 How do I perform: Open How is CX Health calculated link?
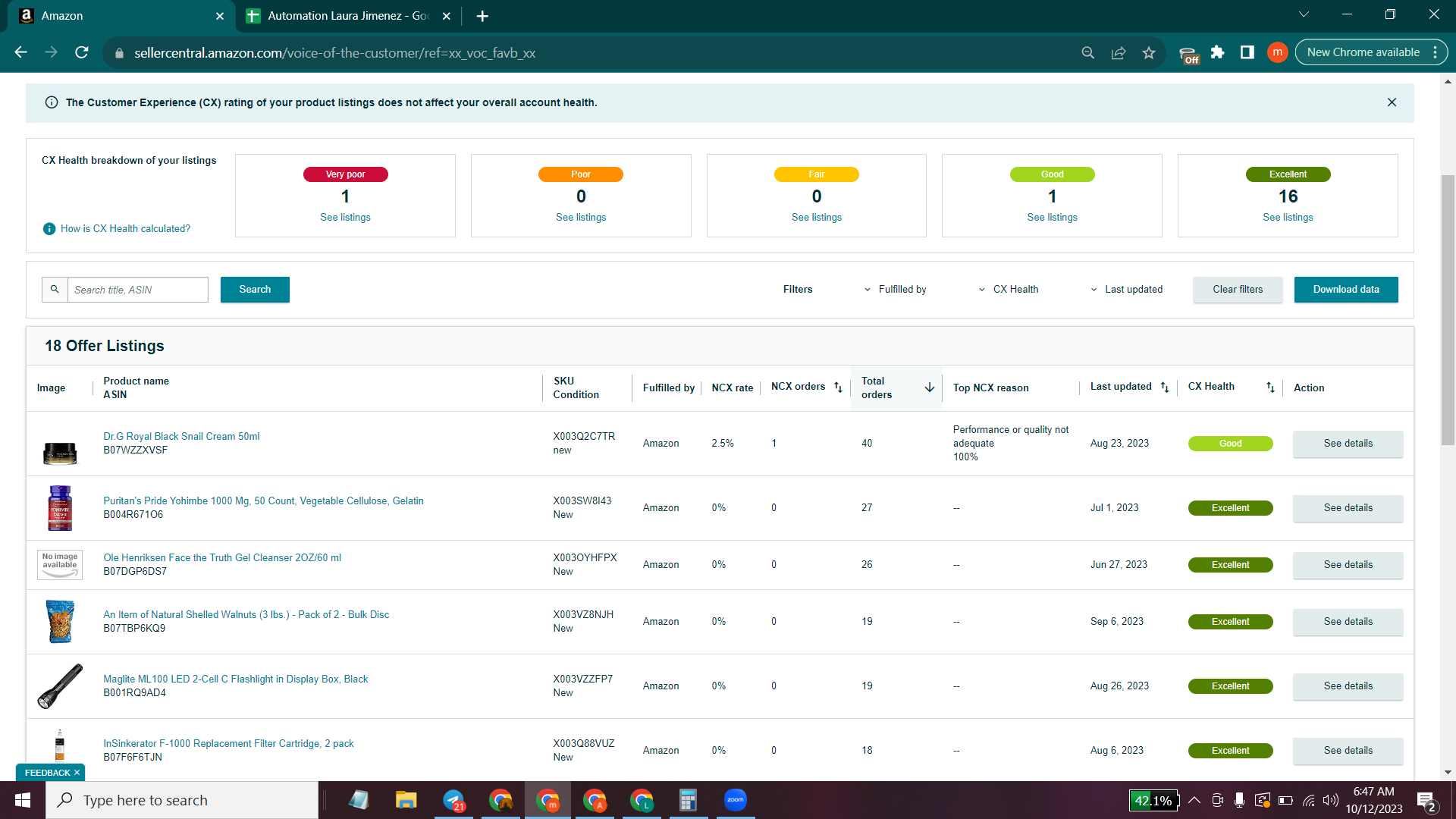click(x=126, y=229)
